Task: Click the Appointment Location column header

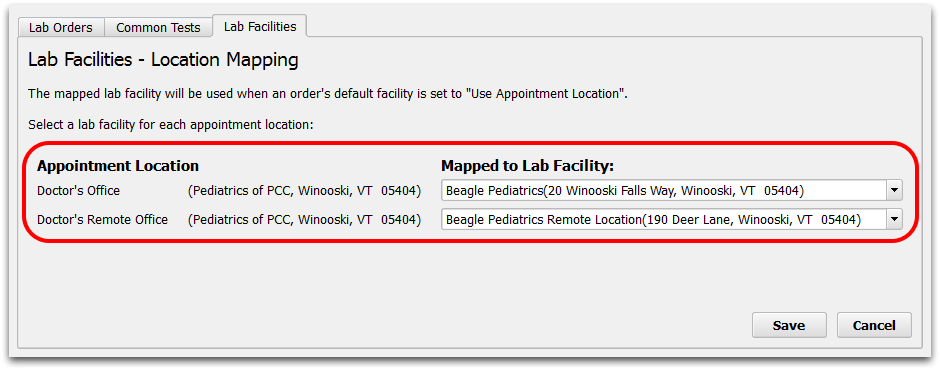Action: pos(118,166)
